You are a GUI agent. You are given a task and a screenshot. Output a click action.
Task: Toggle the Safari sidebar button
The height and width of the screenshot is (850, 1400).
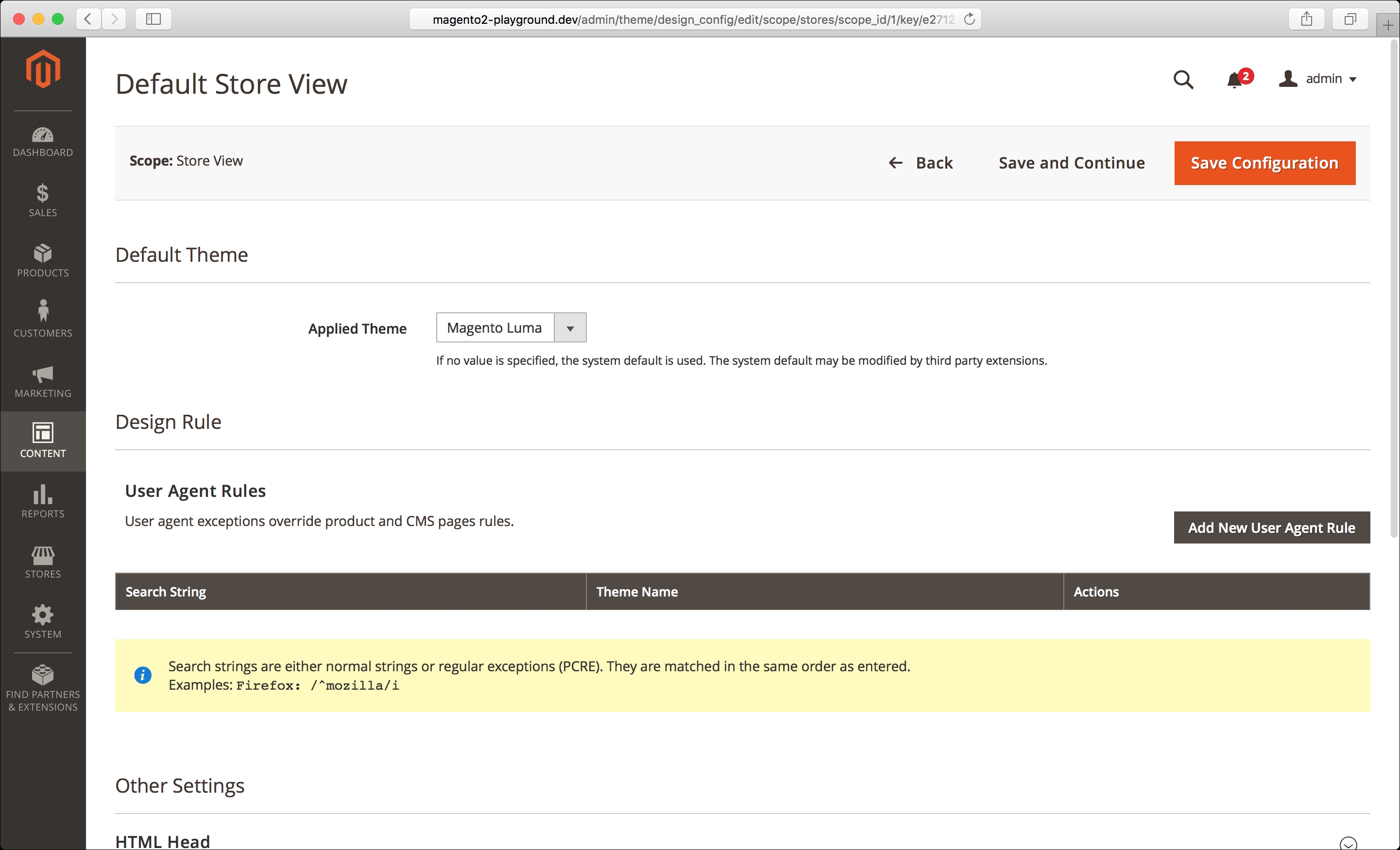154,19
